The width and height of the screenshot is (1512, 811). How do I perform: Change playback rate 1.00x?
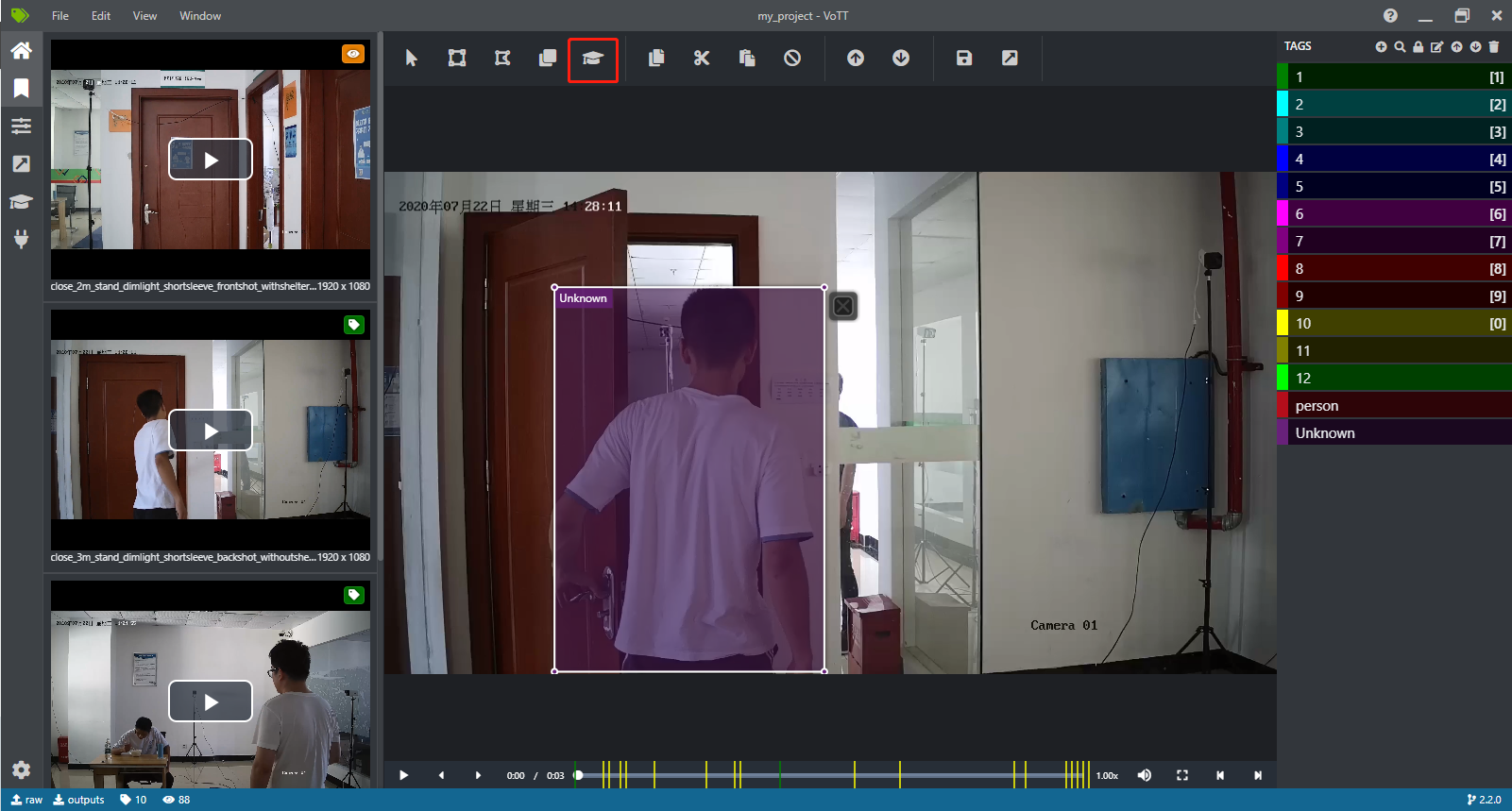pyautogui.click(x=1107, y=776)
